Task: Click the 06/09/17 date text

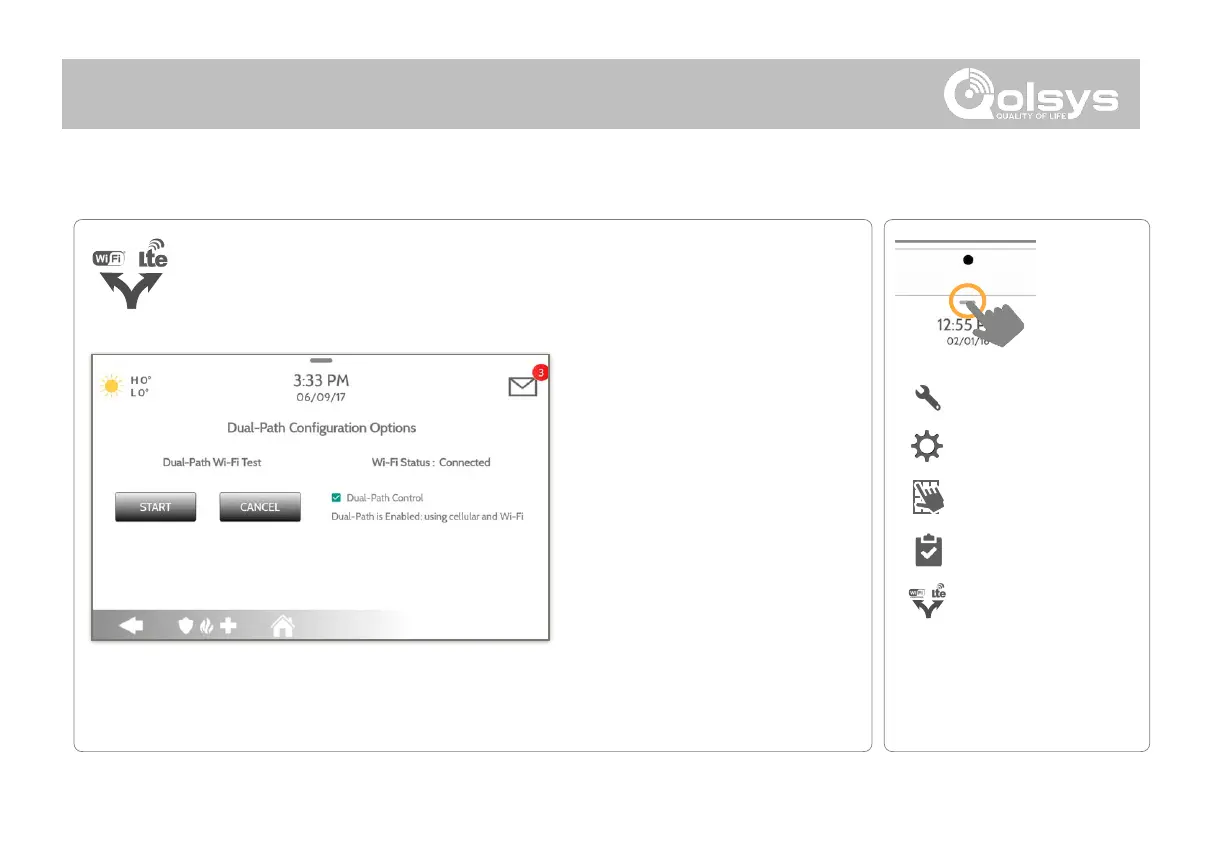Action: click(x=321, y=397)
